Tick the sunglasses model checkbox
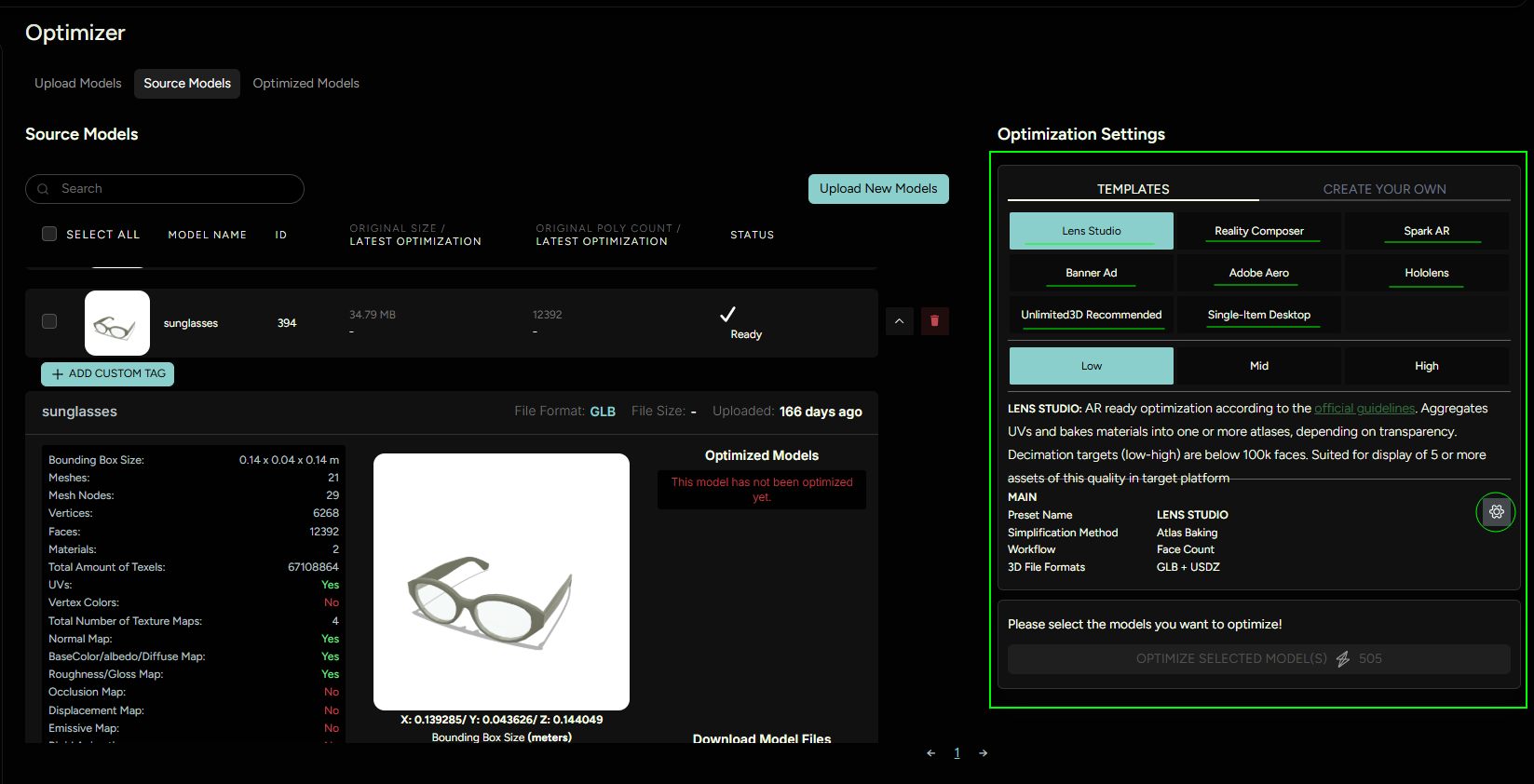Screen dimensions: 1534x784 click(x=49, y=321)
